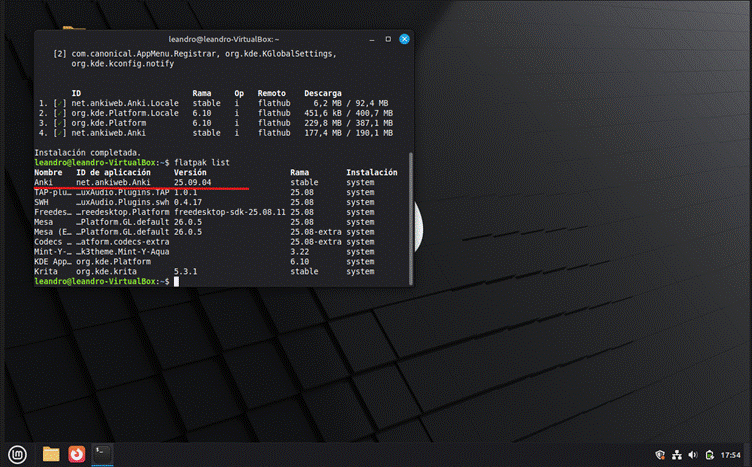Click the typed command 'flatpak list'
This screenshot has height=467, width=752.
[x=202, y=163]
